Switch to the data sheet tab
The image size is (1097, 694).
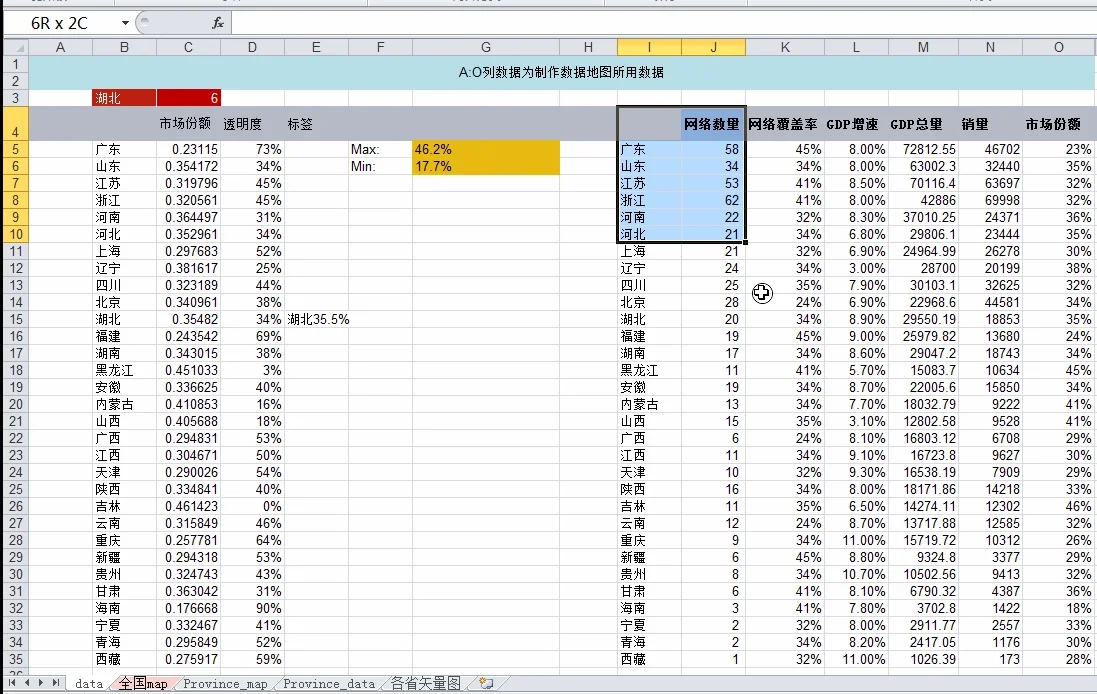tap(89, 684)
